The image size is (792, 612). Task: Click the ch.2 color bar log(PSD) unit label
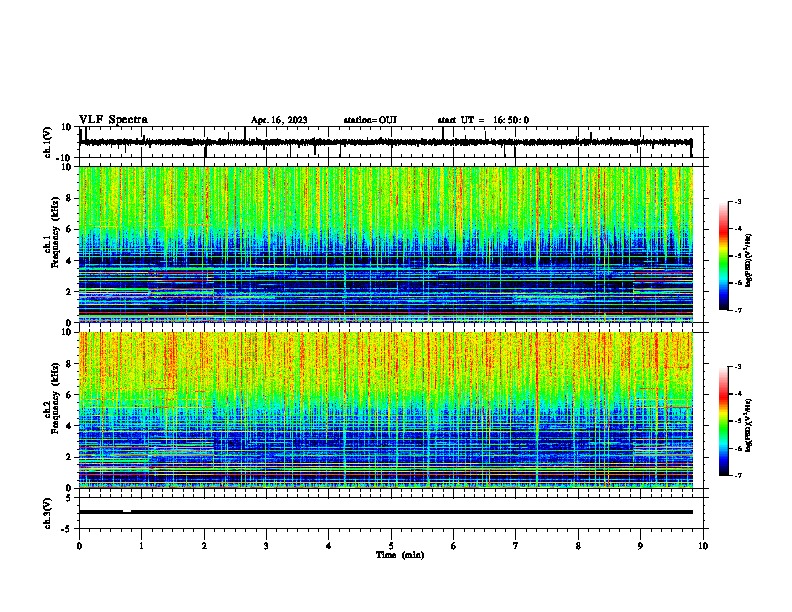(748, 425)
